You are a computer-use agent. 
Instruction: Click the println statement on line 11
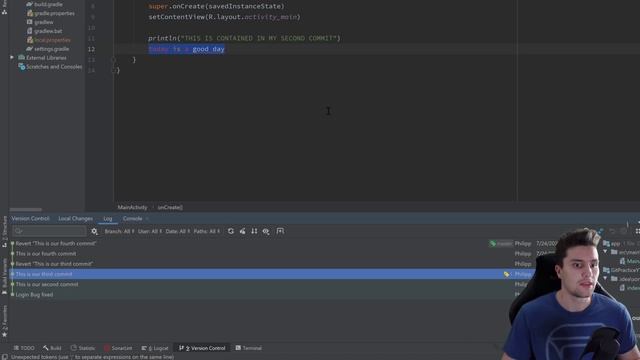click(x=244, y=38)
